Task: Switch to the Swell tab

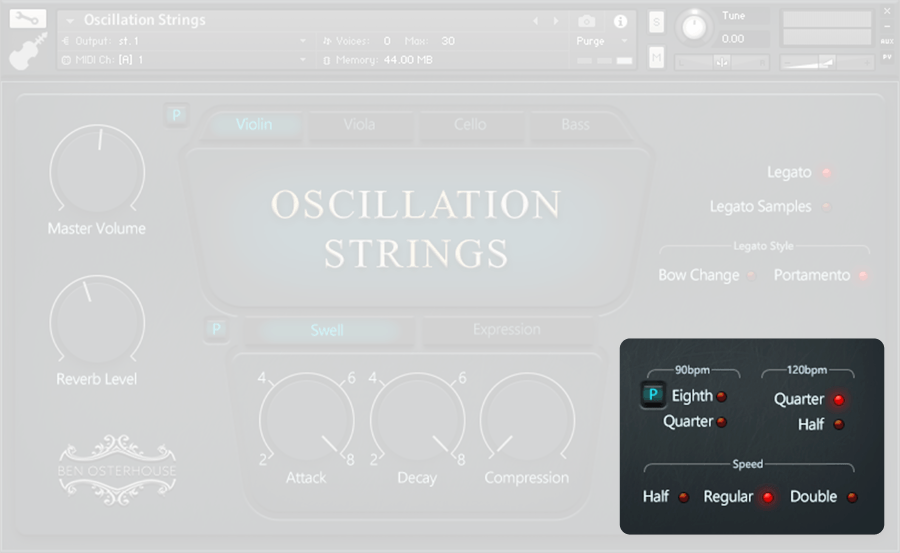Action: (327, 330)
